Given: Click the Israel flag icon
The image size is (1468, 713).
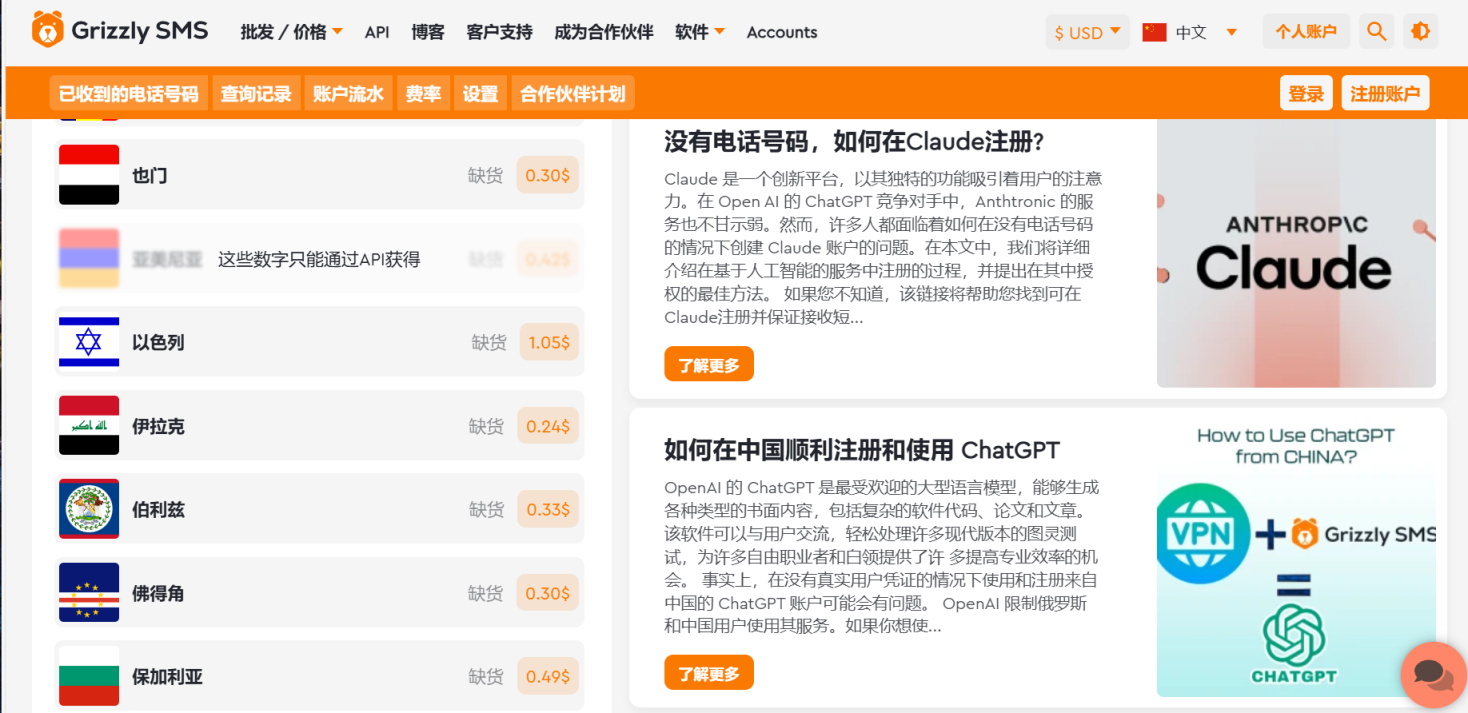Looking at the screenshot, I should 89,342.
